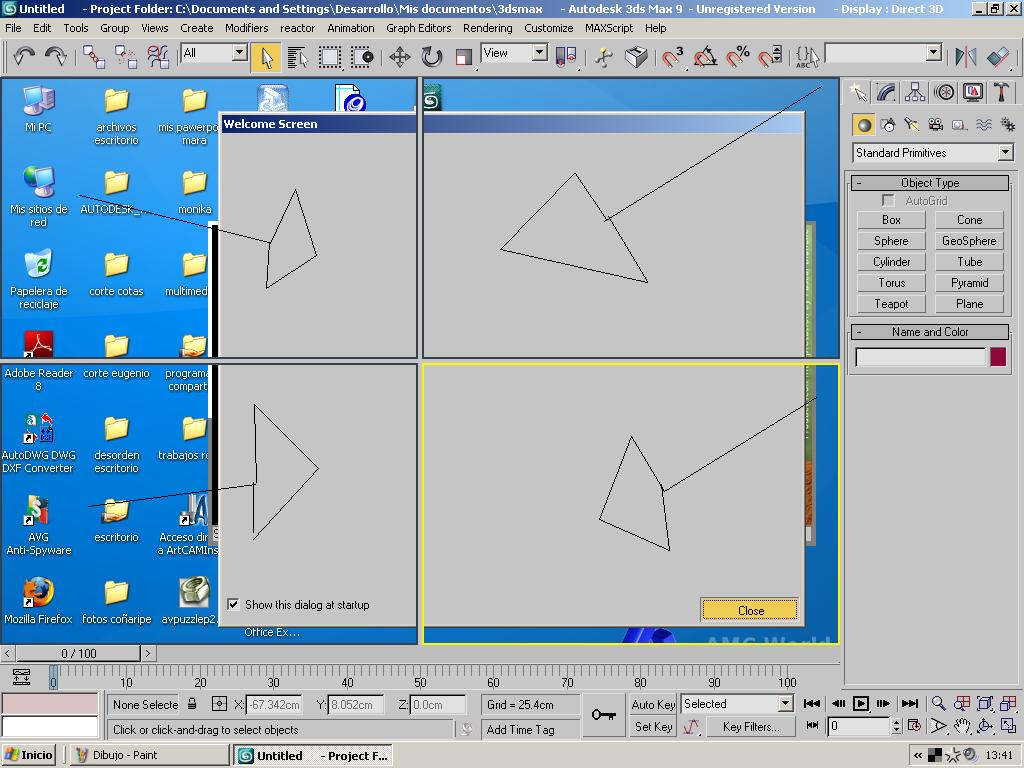Open the Modifiers menu
Image resolution: width=1024 pixels, height=768 pixels.
tap(246, 28)
